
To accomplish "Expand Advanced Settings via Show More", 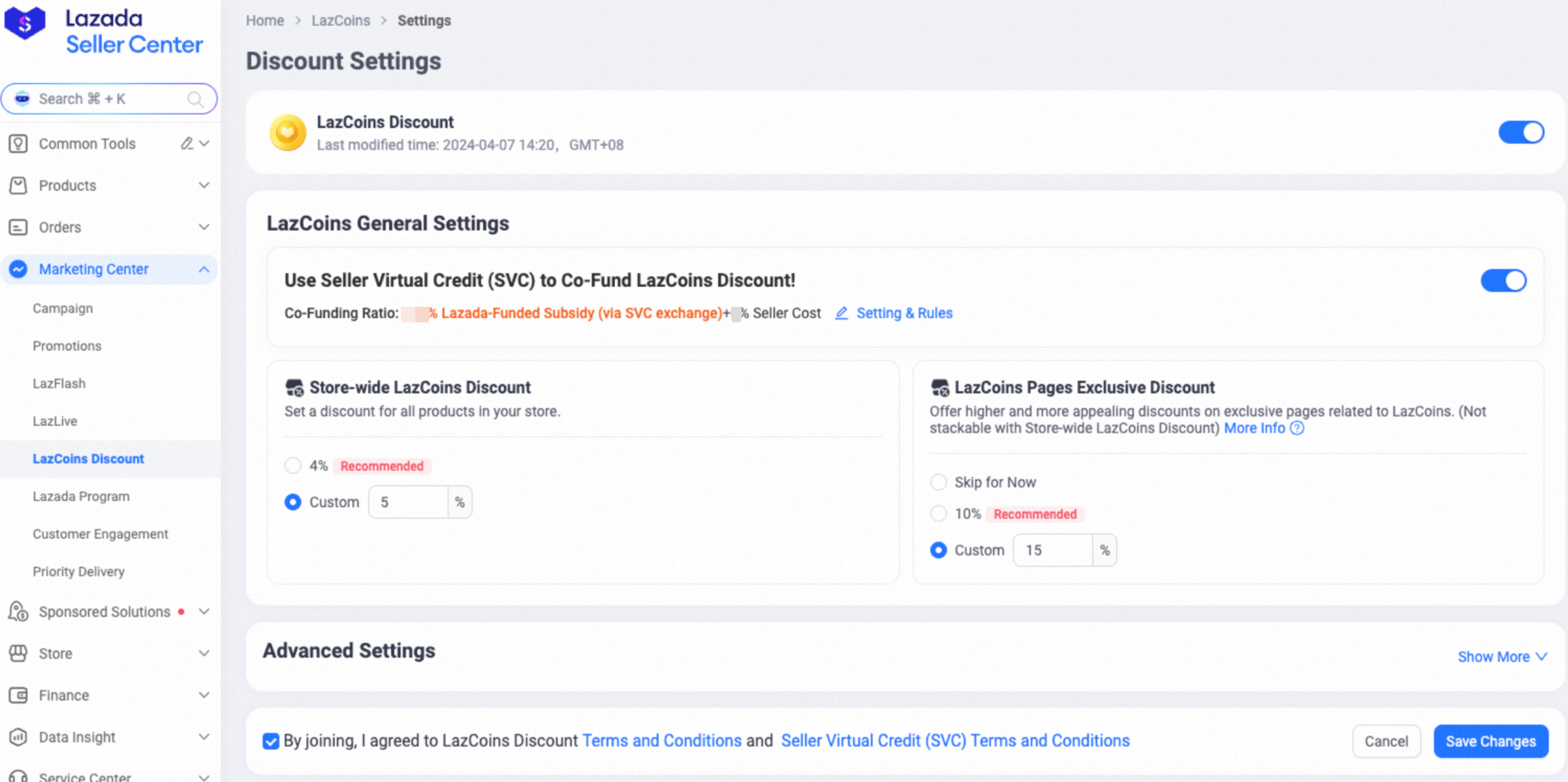I will pos(1501,656).
